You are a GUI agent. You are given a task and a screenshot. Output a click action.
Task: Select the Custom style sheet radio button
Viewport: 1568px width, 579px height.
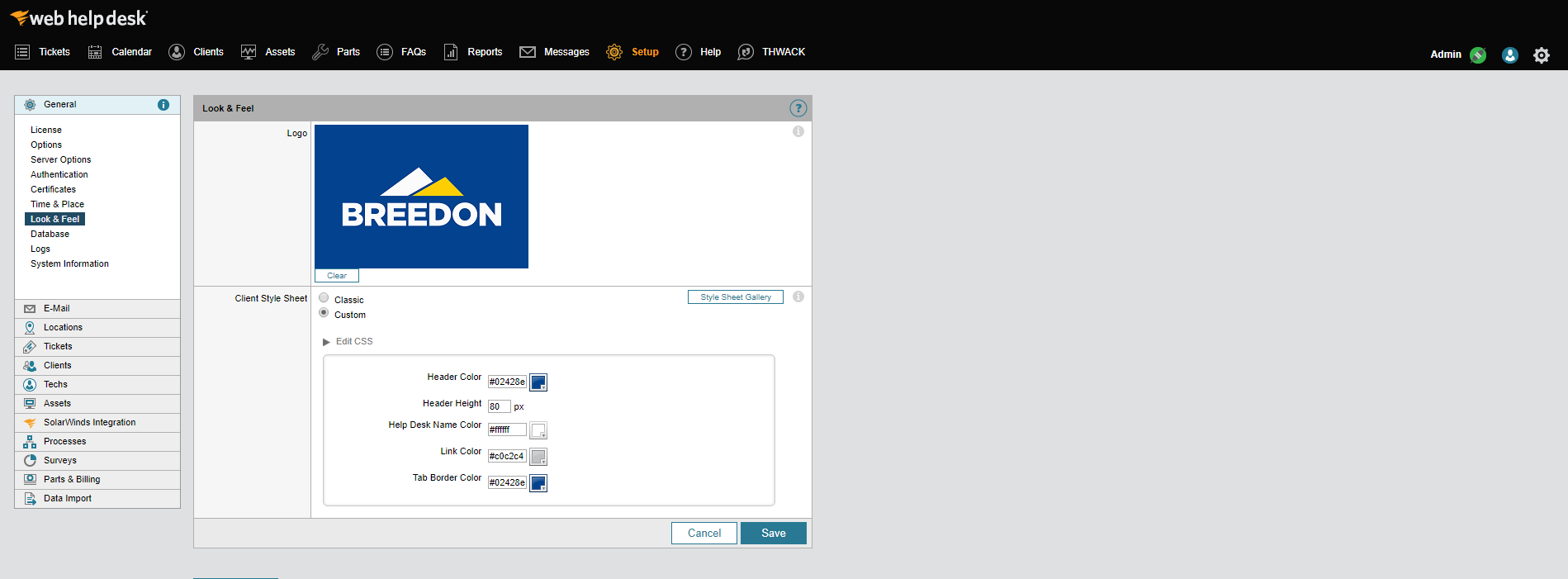point(324,312)
